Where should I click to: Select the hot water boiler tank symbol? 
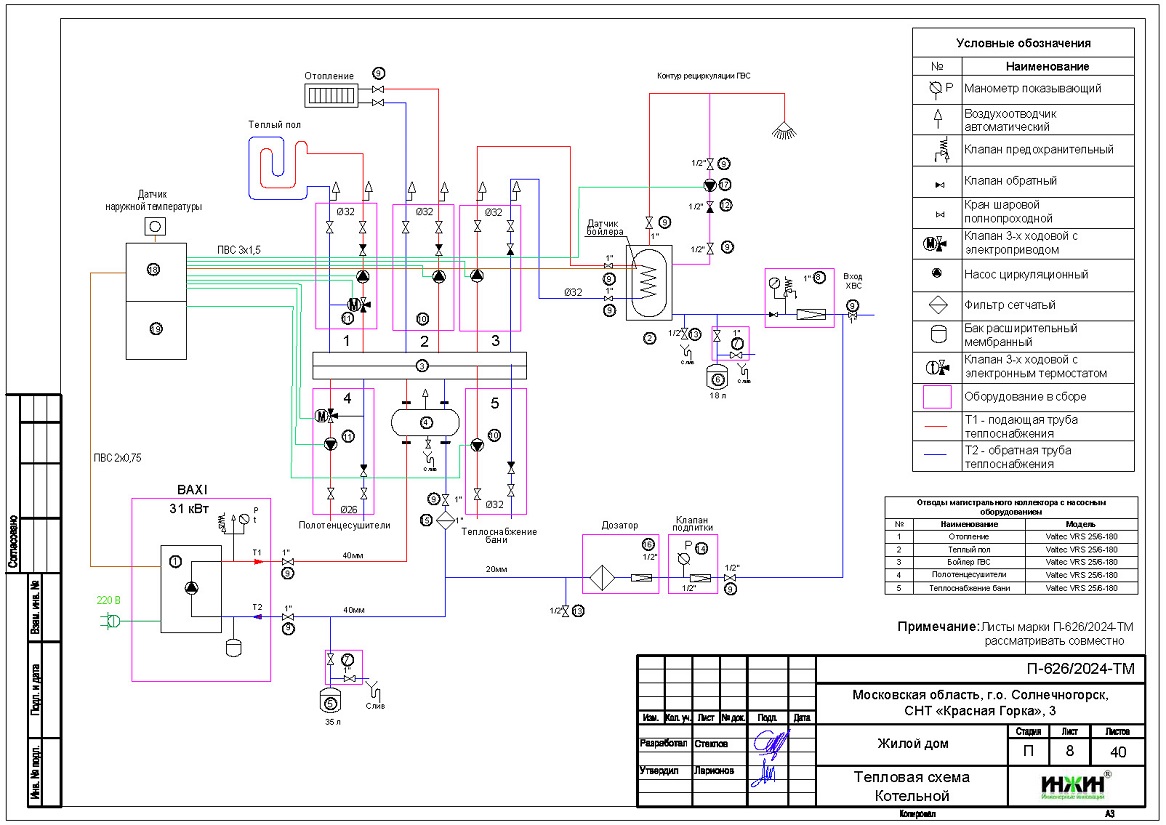tap(649, 276)
